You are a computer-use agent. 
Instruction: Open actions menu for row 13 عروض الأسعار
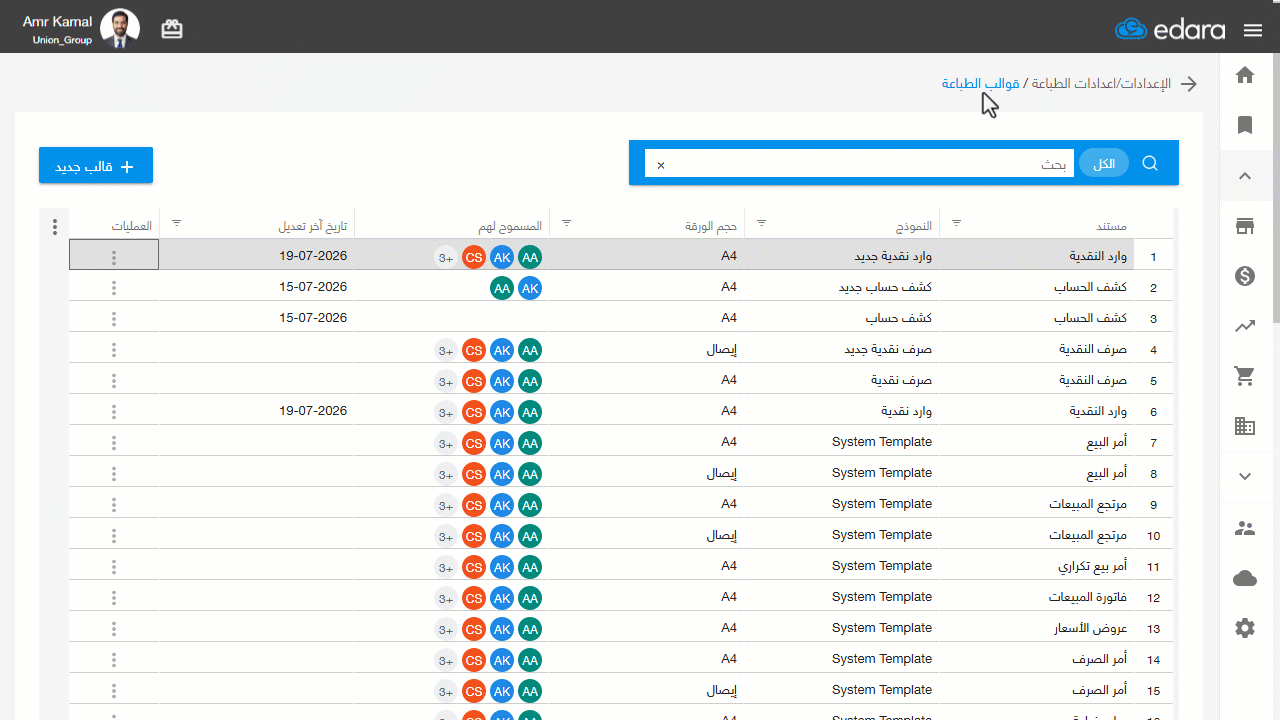tap(114, 629)
